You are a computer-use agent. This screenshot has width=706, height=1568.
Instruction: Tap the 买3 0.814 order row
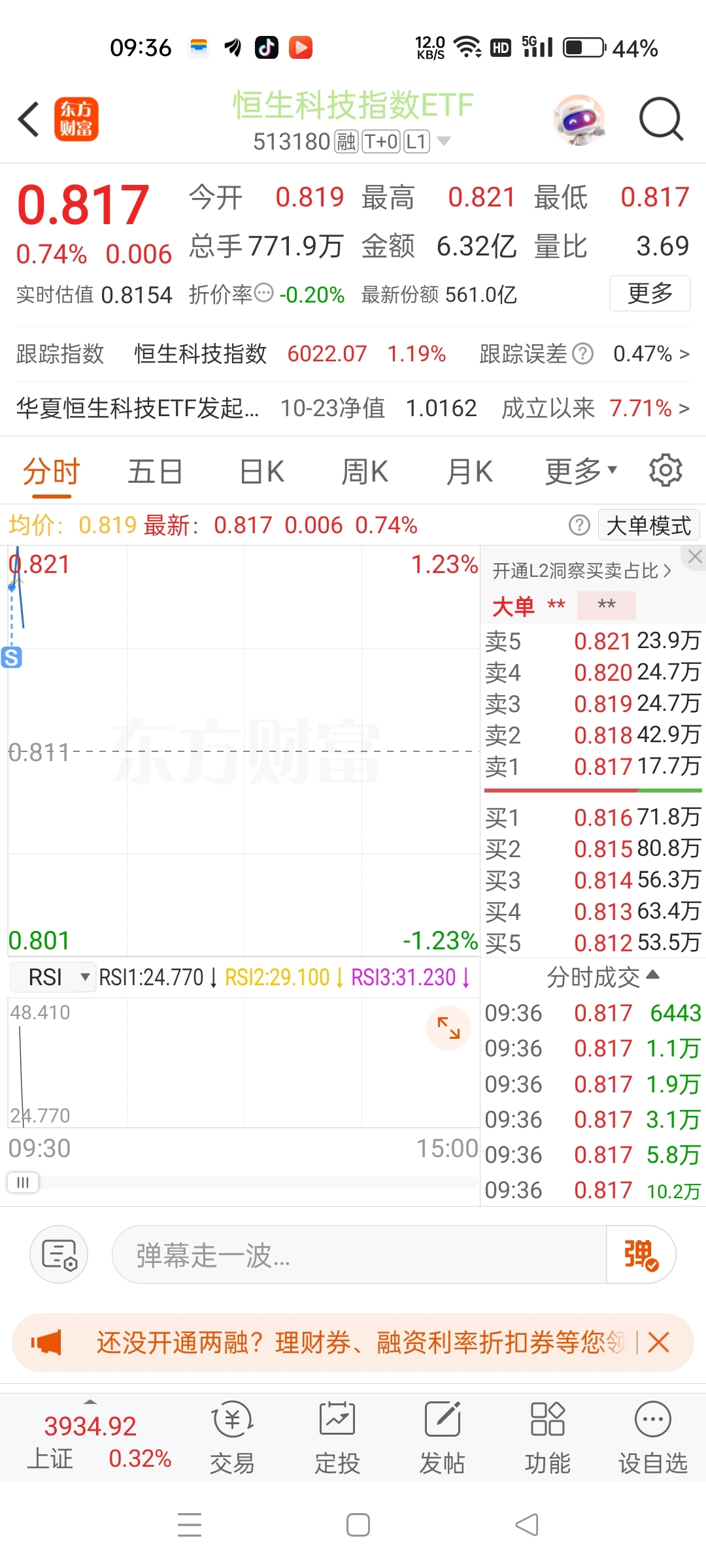pos(593,880)
